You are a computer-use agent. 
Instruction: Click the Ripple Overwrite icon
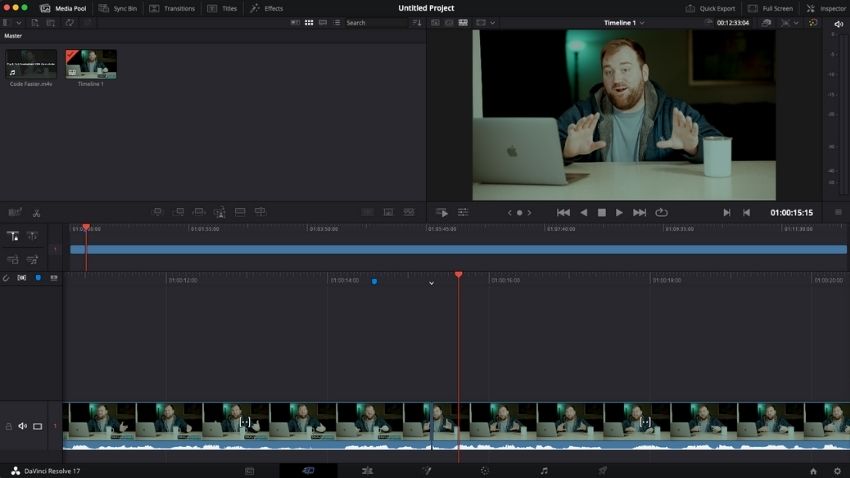[x=199, y=212]
